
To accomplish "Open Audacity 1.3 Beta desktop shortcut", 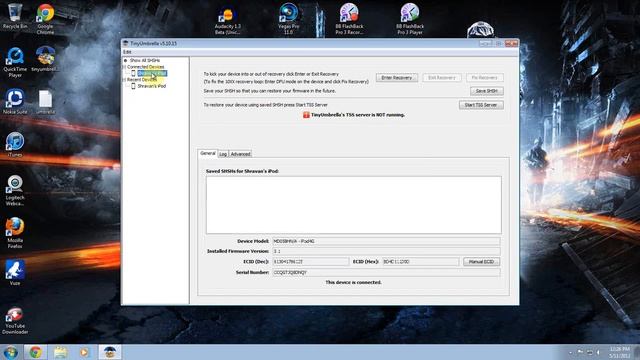I will 227,20.
